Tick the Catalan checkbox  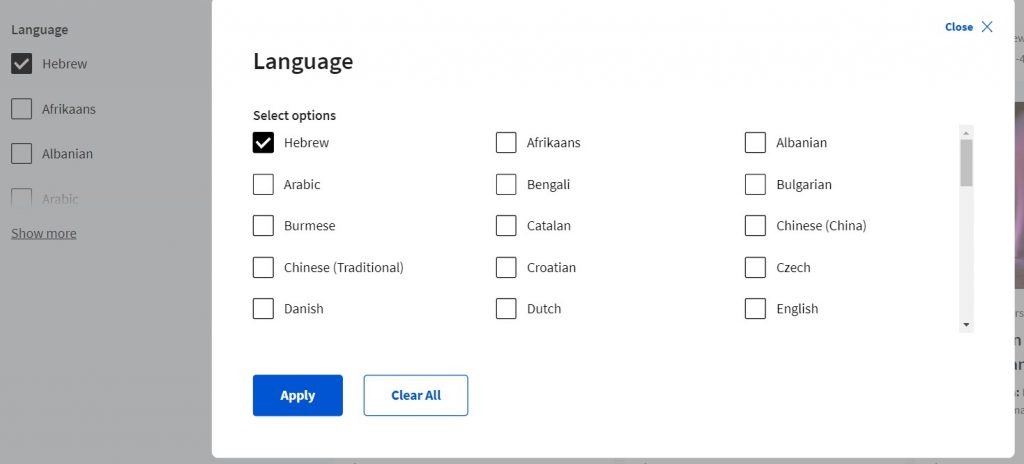(506, 225)
